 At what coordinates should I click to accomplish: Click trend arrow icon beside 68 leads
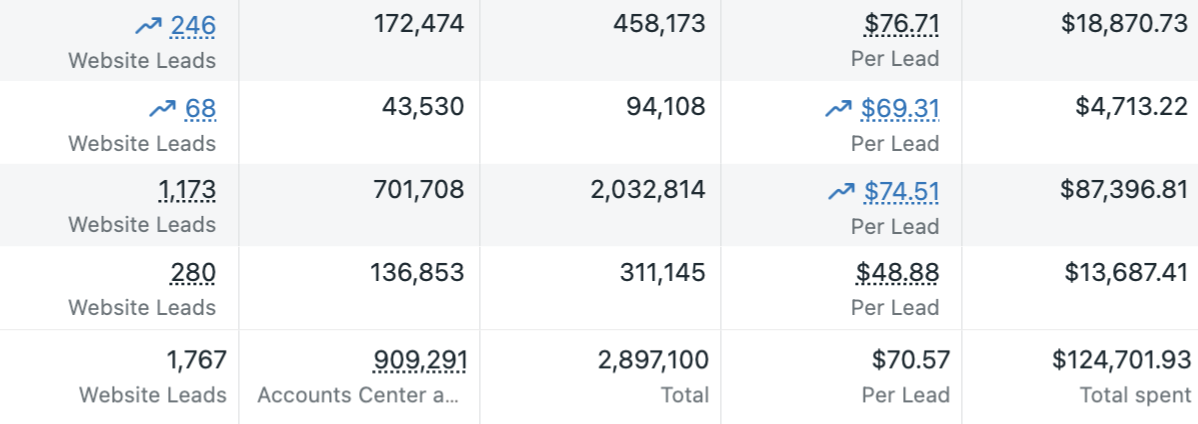click(x=162, y=108)
